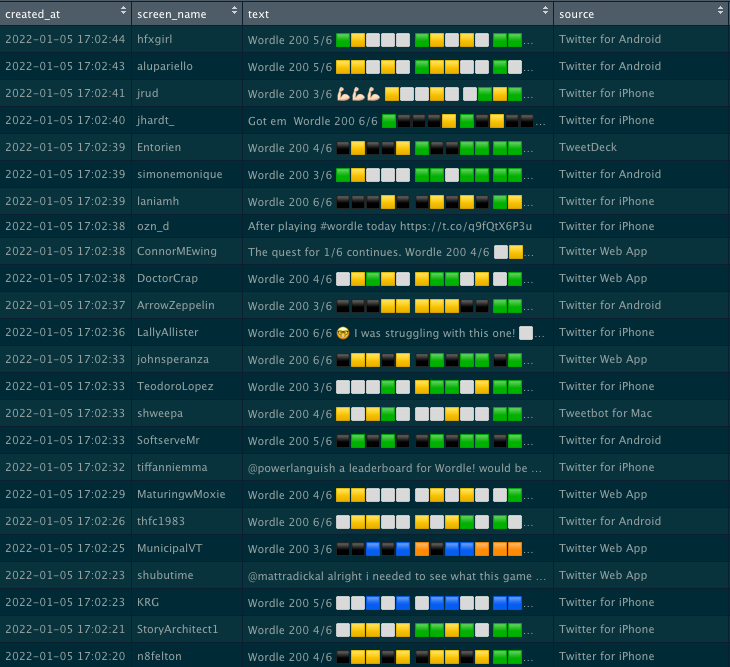The height and width of the screenshot is (667, 730).
Task: Click jhardt_'s 'Got em Wordle 200 6/6' tweet
Action: (397, 121)
